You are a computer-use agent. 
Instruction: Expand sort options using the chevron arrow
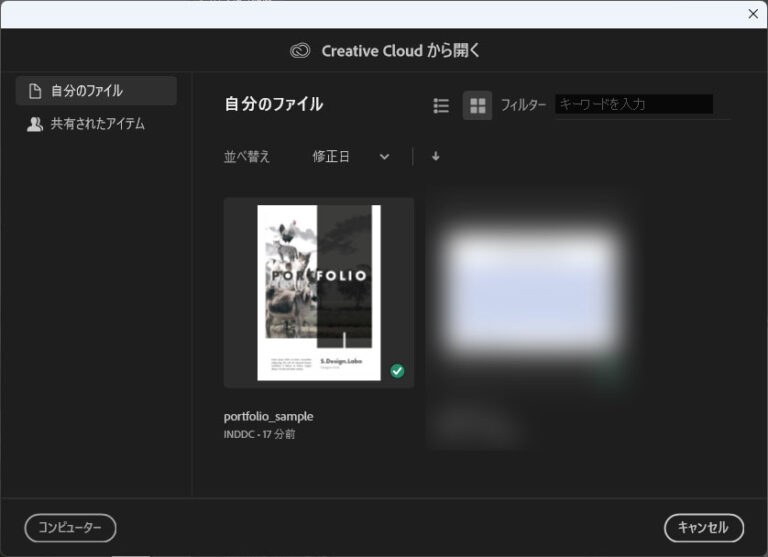point(384,156)
